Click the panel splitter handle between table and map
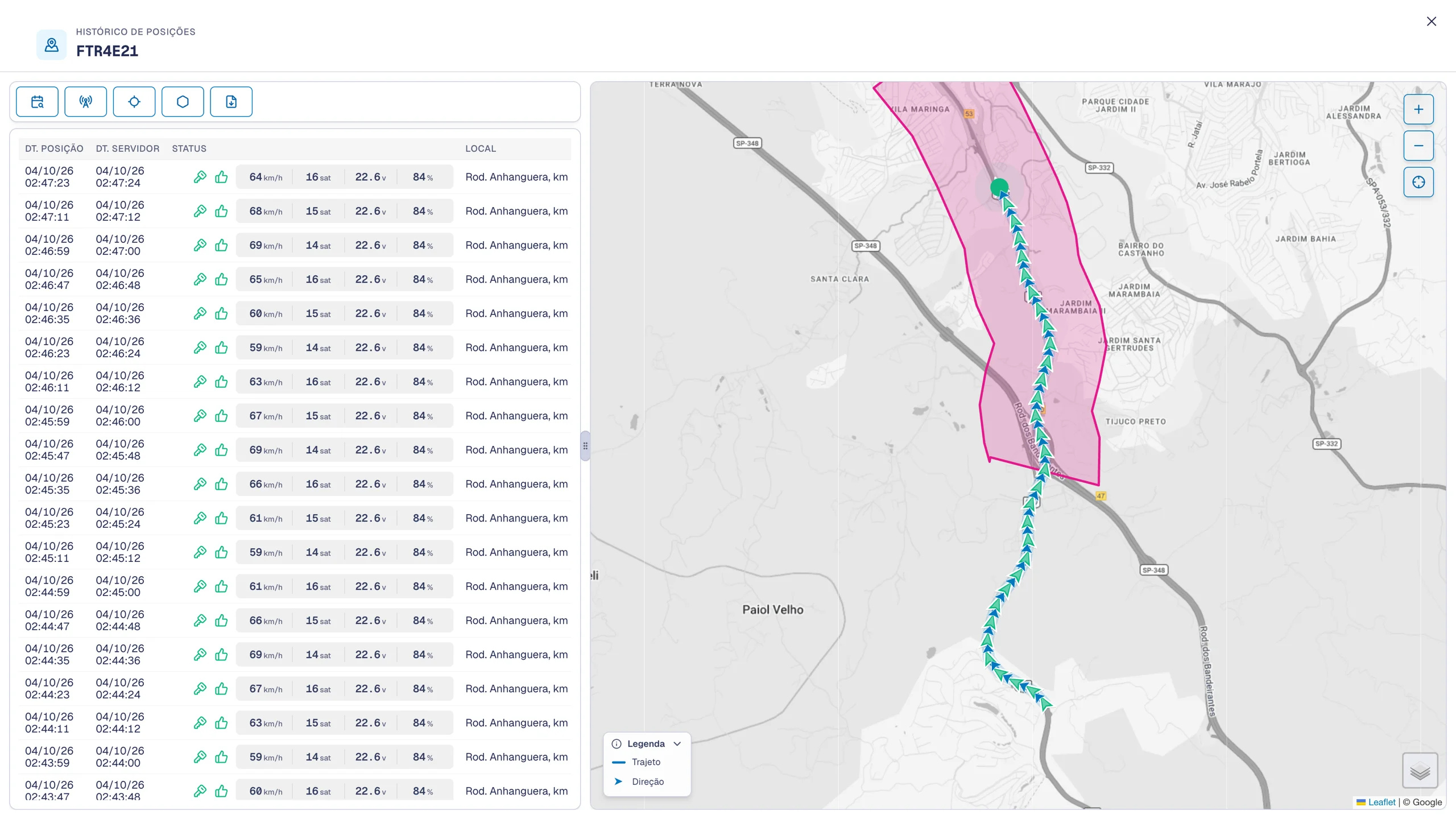The image size is (1456, 819). (585, 446)
